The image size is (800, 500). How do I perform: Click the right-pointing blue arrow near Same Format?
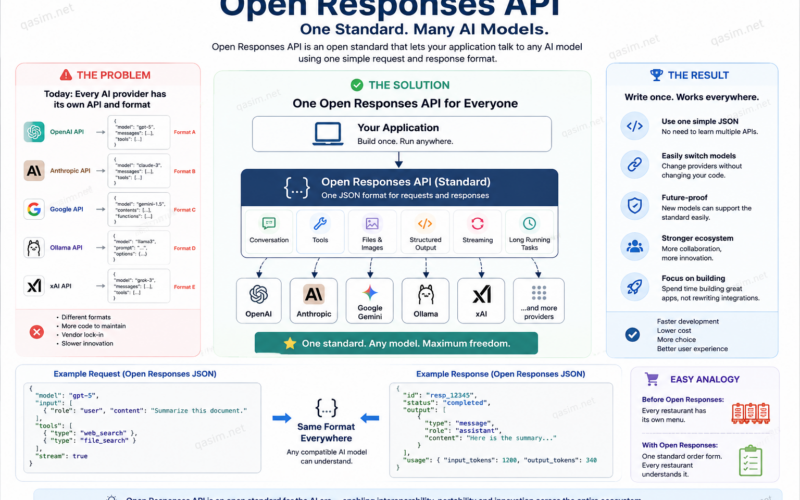(282, 418)
